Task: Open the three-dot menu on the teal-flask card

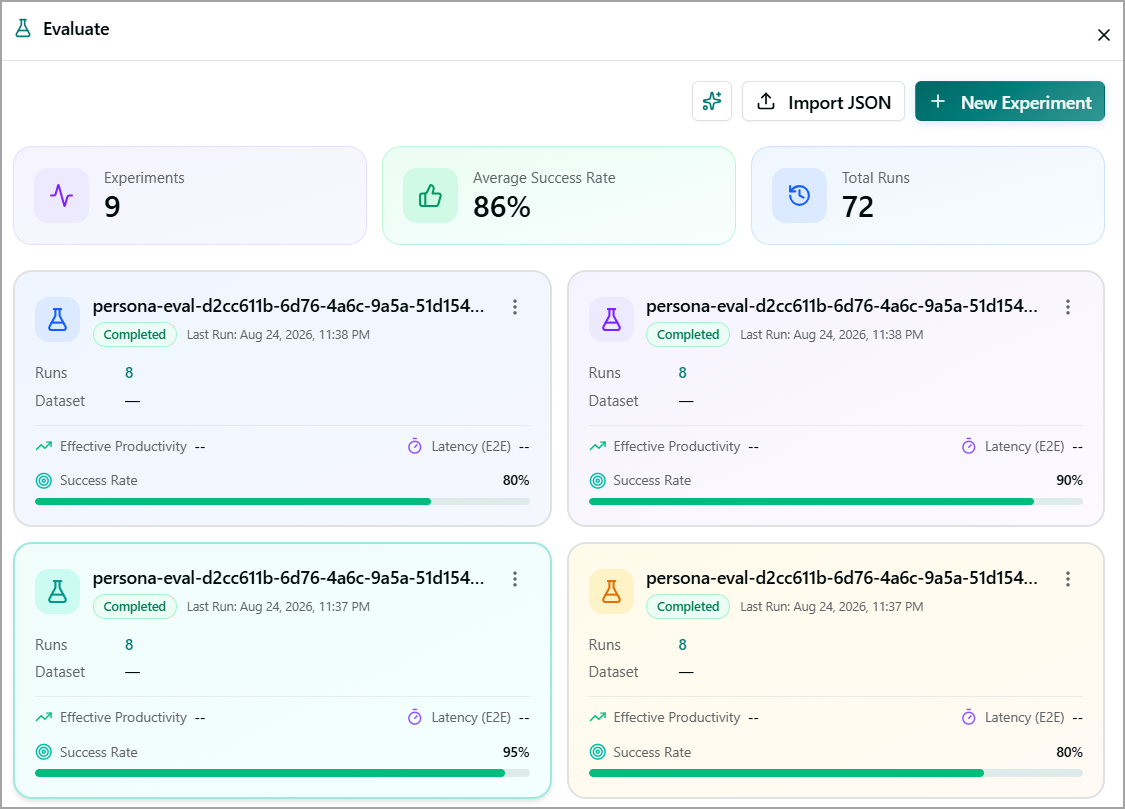Action: point(514,579)
